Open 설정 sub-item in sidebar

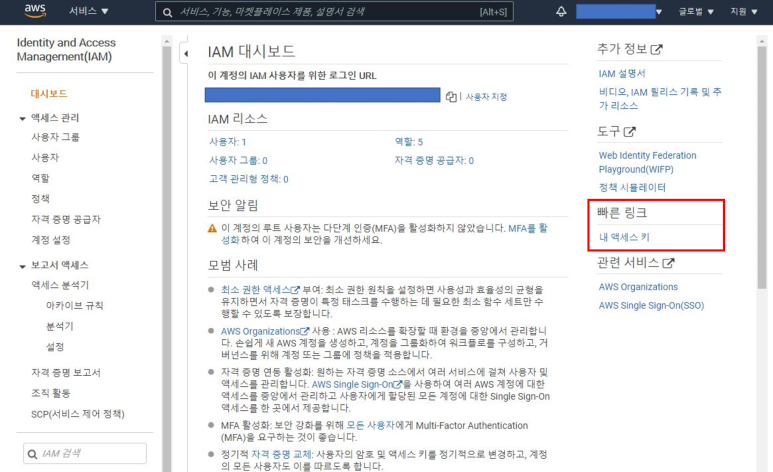[x=55, y=347]
